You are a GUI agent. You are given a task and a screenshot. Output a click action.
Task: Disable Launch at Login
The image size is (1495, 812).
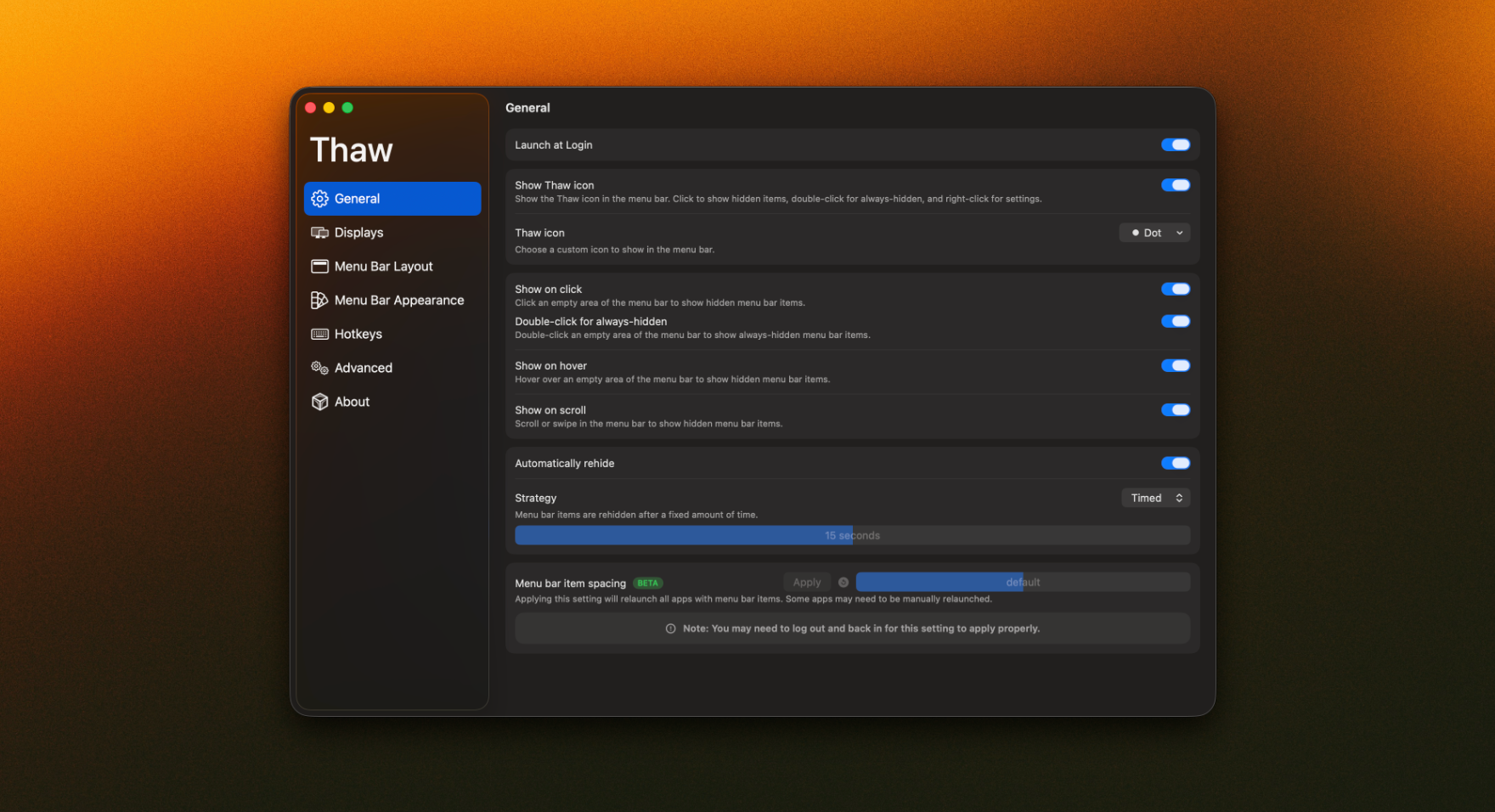pos(1176,144)
